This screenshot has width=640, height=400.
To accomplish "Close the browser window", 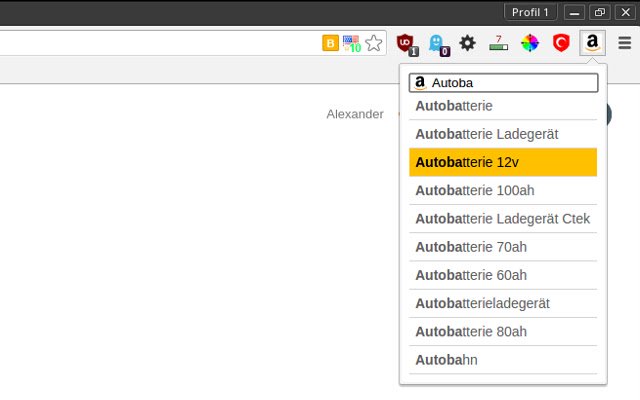I will click(625, 12).
